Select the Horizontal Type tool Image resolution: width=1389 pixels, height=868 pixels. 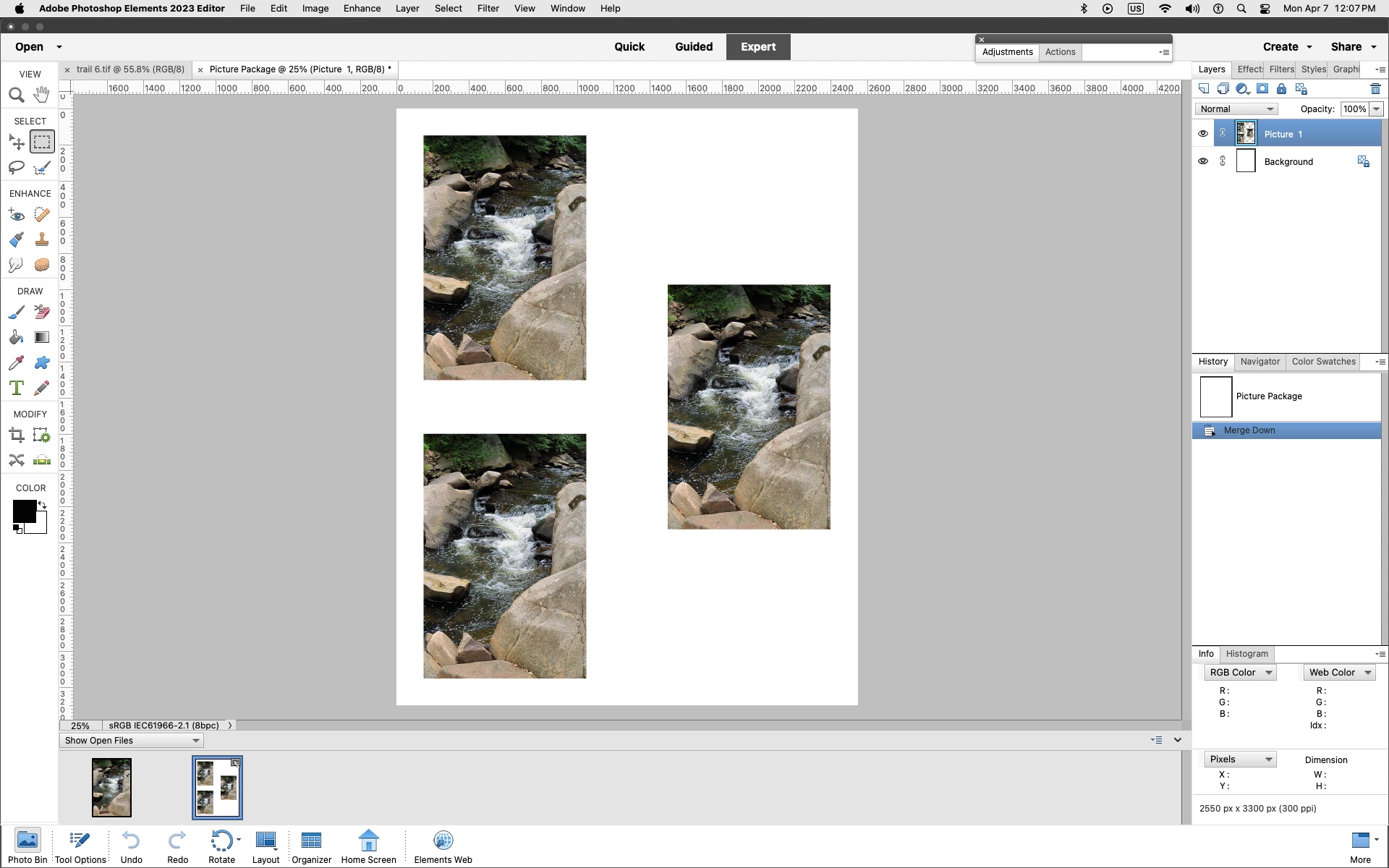point(16,388)
